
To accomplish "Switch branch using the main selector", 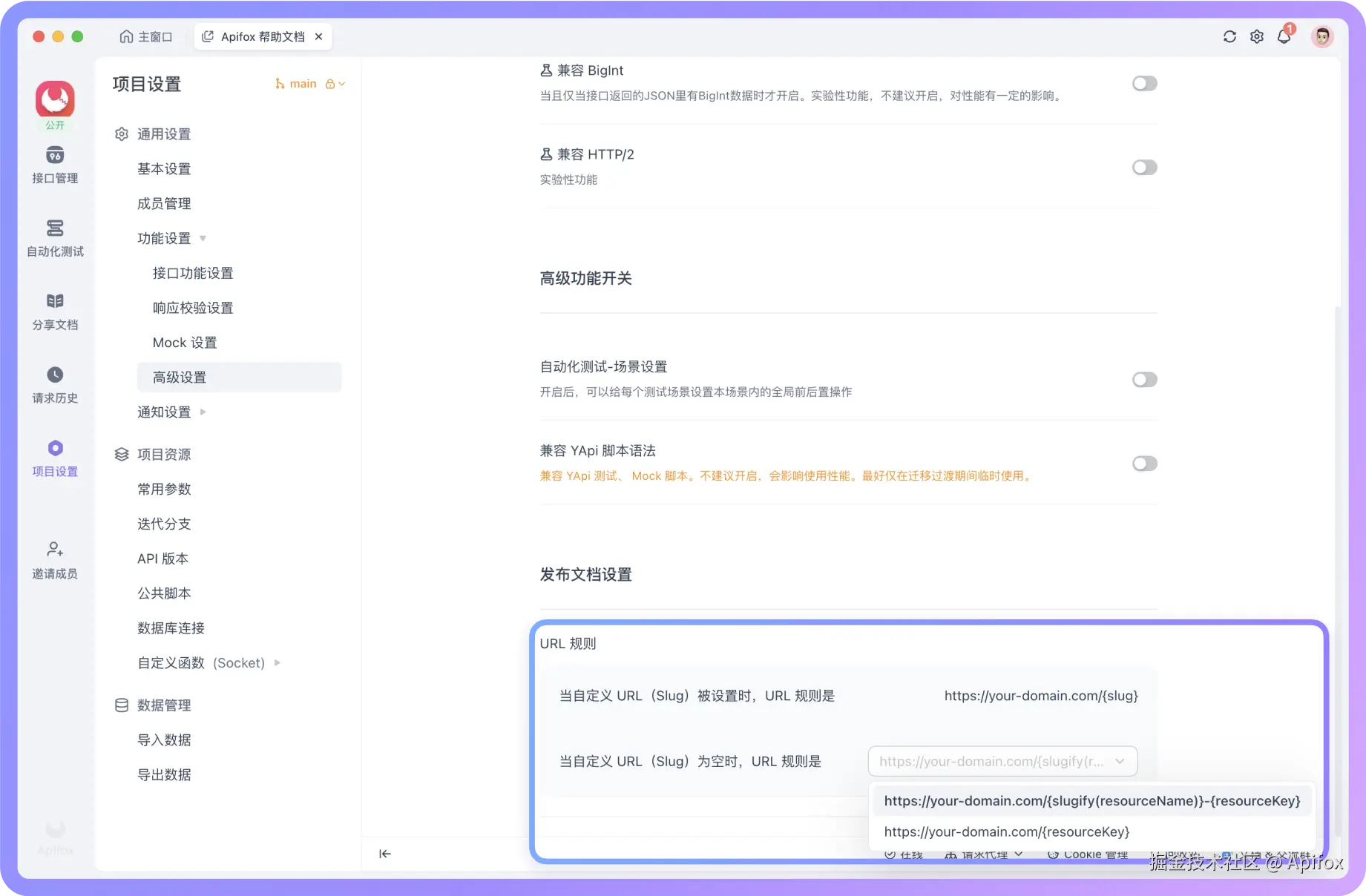I will 303,83.
